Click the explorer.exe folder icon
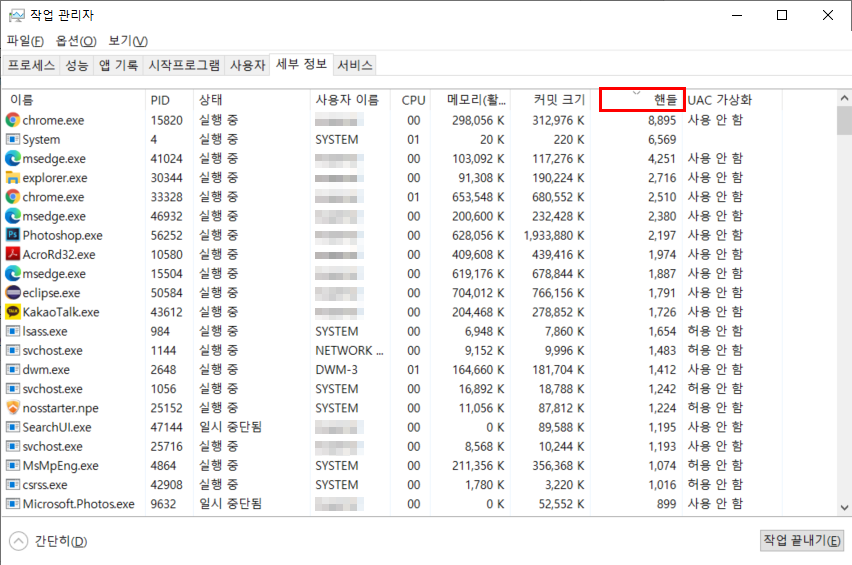Image resolution: width=852 pixels, height=565 pixels. (13, 178)
